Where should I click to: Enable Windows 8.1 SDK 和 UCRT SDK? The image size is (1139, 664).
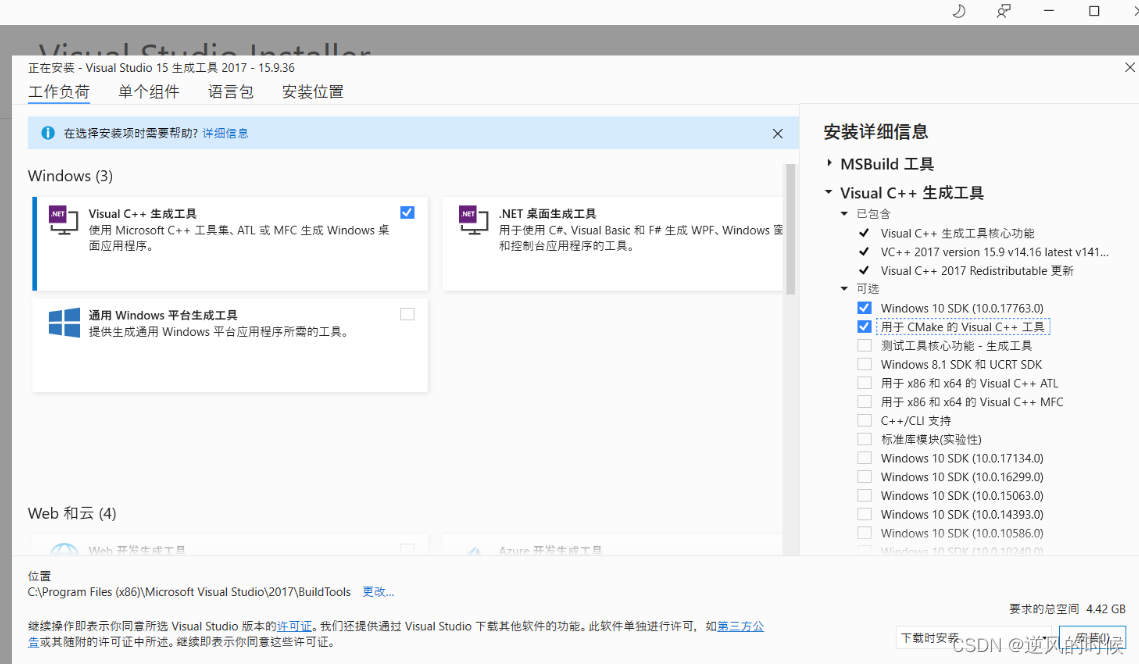[x=864, y=364]
